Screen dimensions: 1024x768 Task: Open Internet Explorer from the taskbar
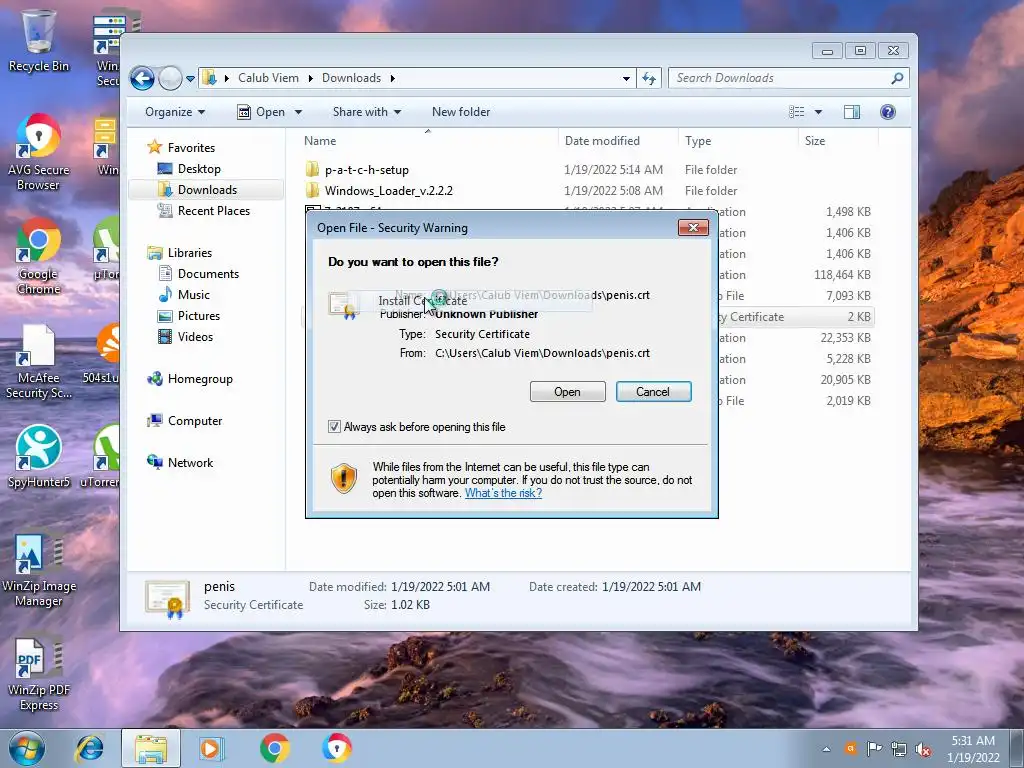(89, 748)
